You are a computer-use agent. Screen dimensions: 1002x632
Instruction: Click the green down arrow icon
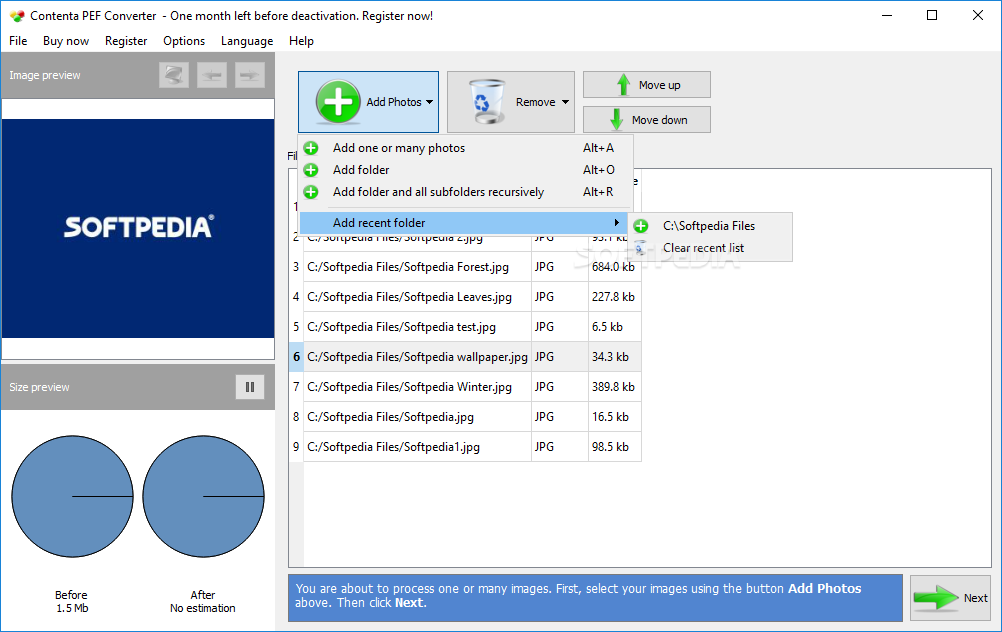point(617,119)
